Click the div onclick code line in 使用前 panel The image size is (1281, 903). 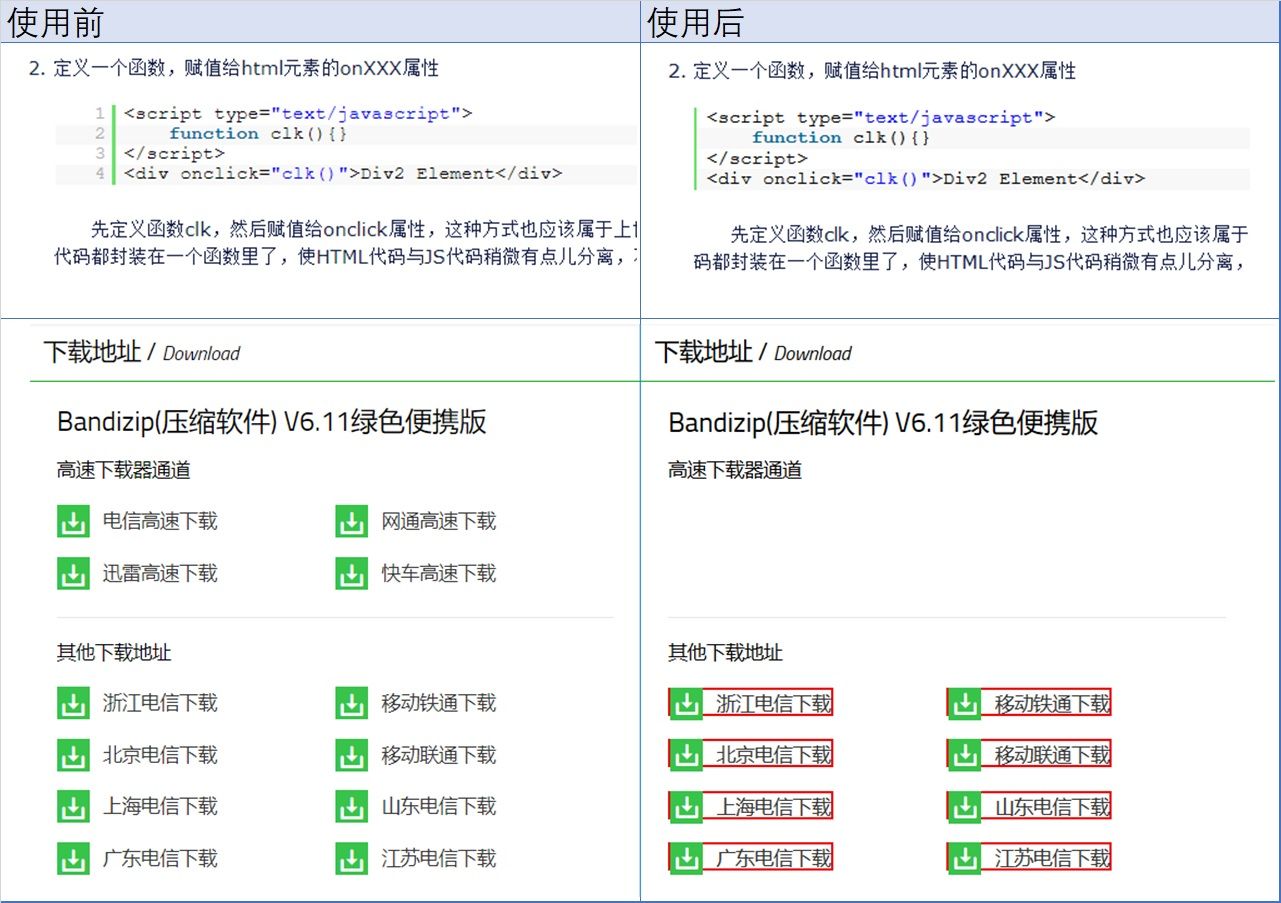tap(344, 174)
